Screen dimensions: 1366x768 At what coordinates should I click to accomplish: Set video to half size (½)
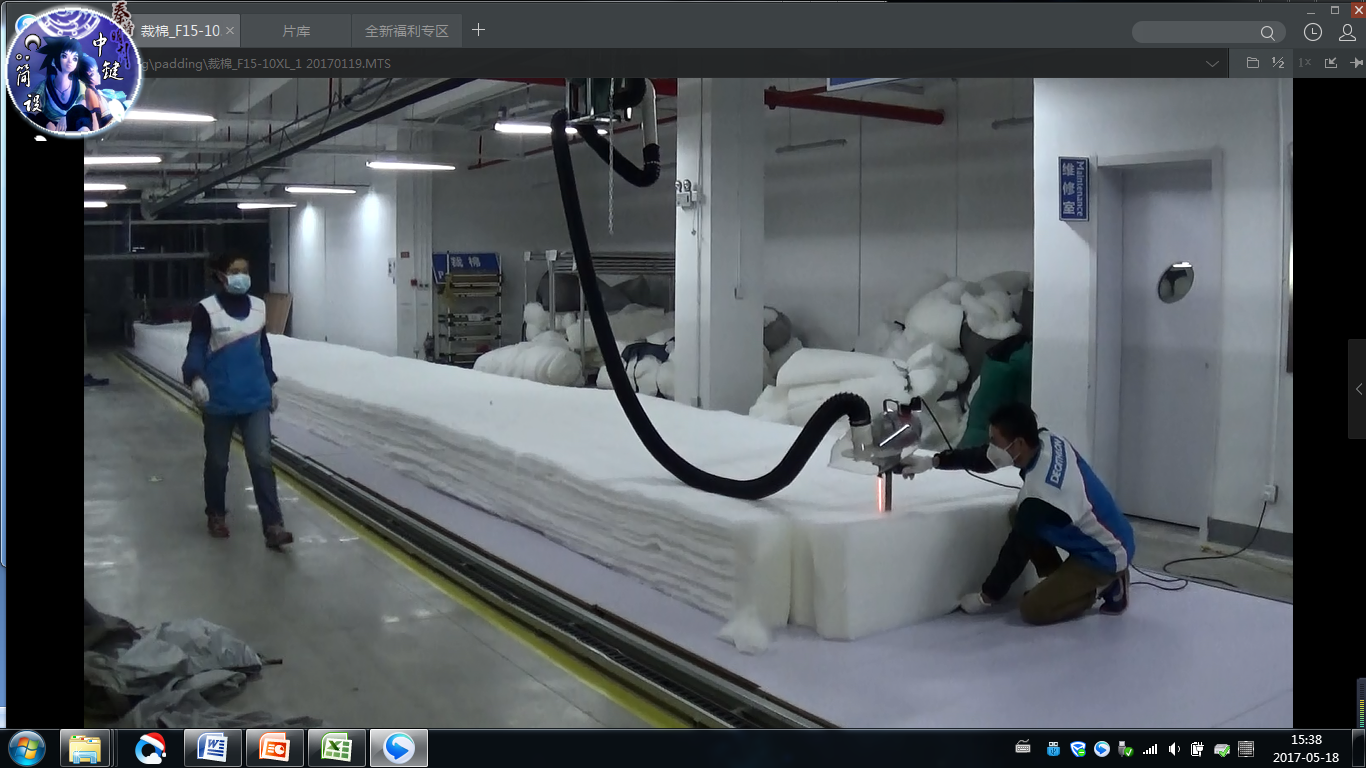(1278, 63)
